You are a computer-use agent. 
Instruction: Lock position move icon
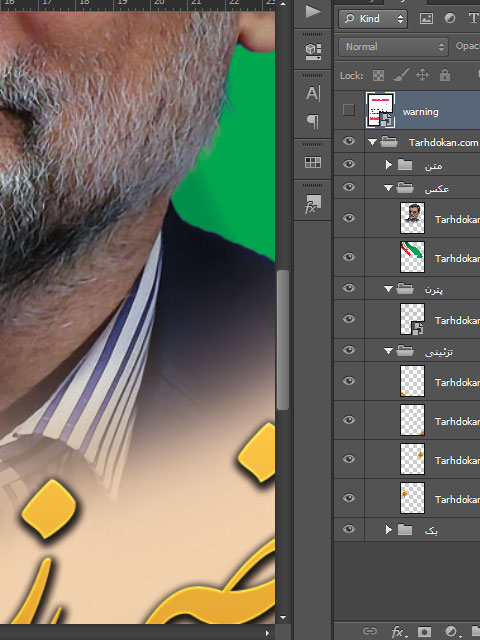tap(422, 75)
